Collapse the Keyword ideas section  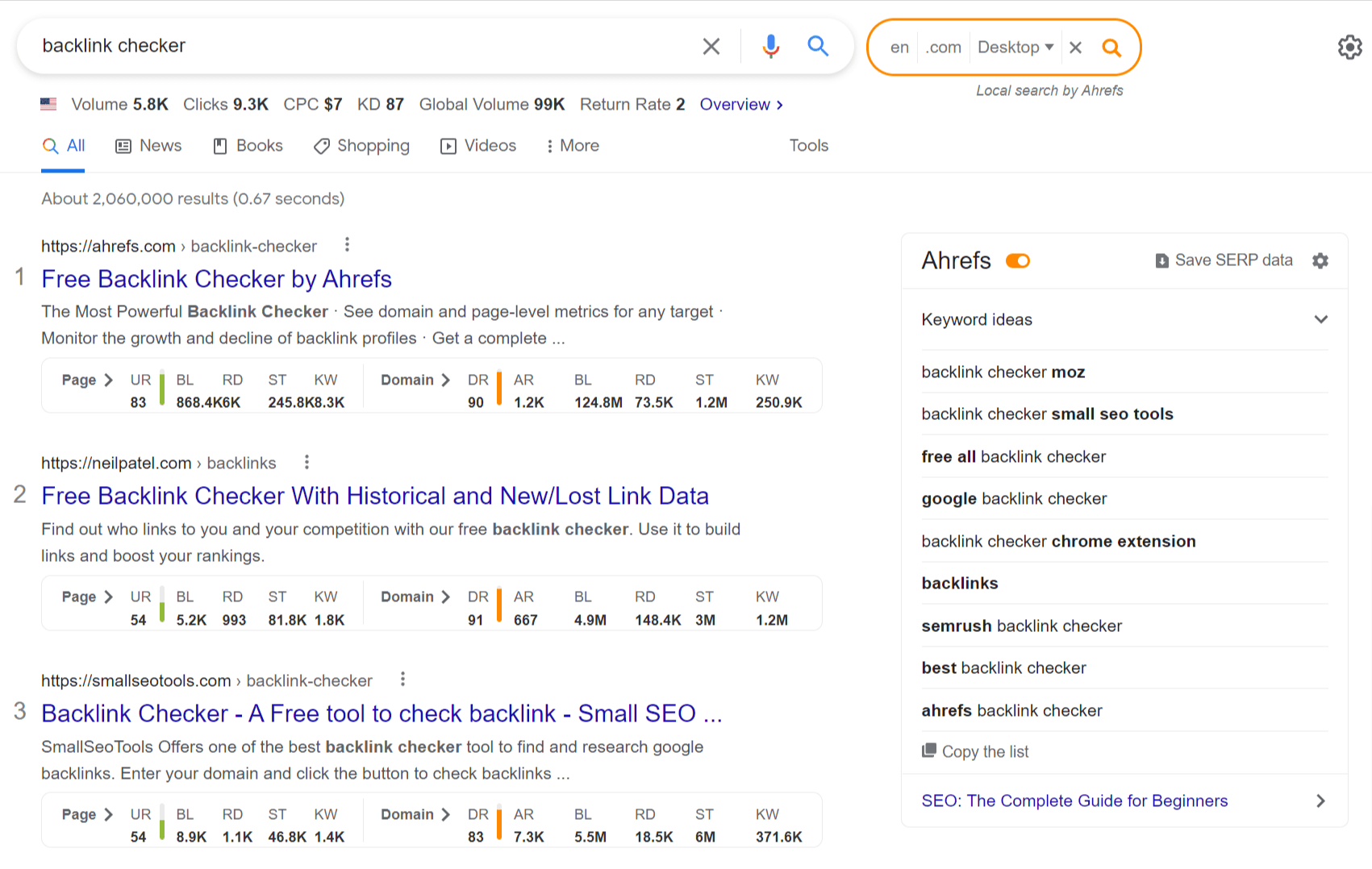pos(1320,319)
